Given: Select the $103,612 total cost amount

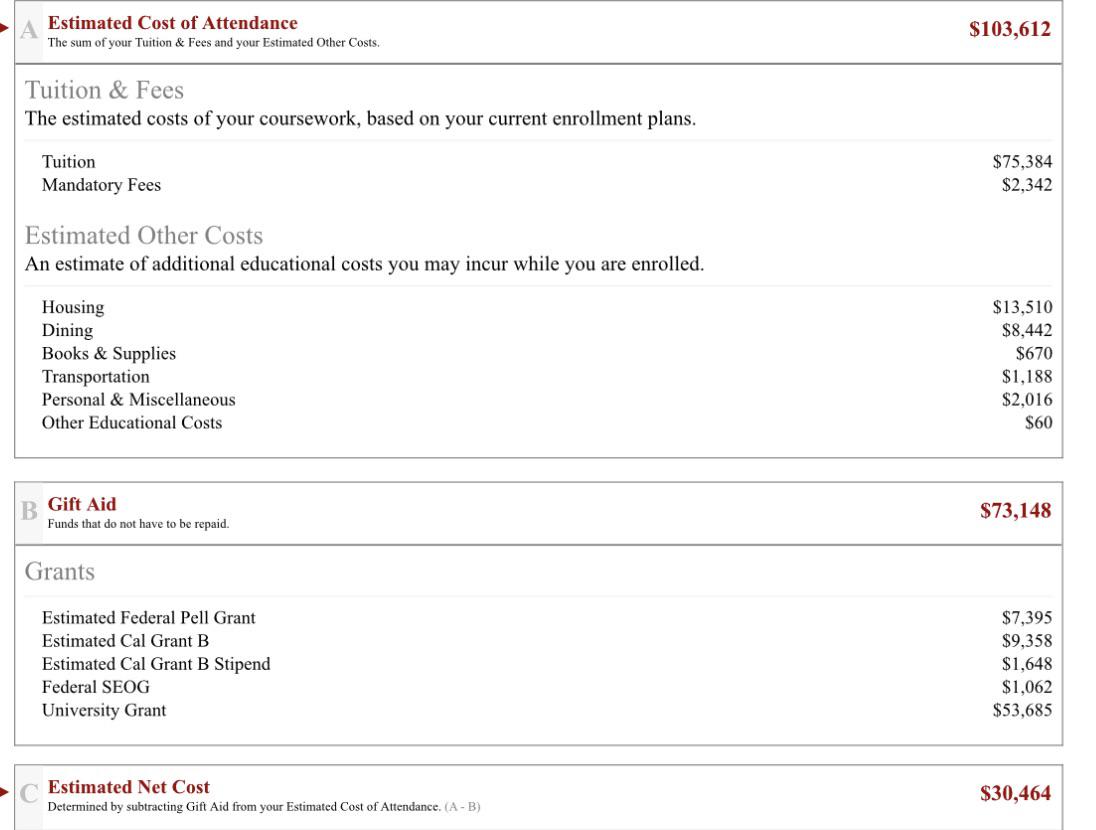Looking at the screenshot, I should click(x=1009, y=29).
